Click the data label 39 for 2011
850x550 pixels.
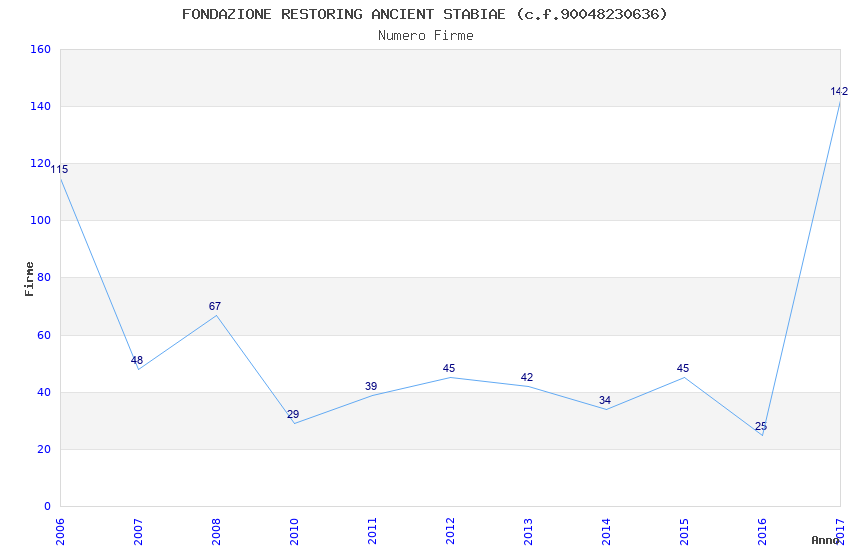click(371, 386)
